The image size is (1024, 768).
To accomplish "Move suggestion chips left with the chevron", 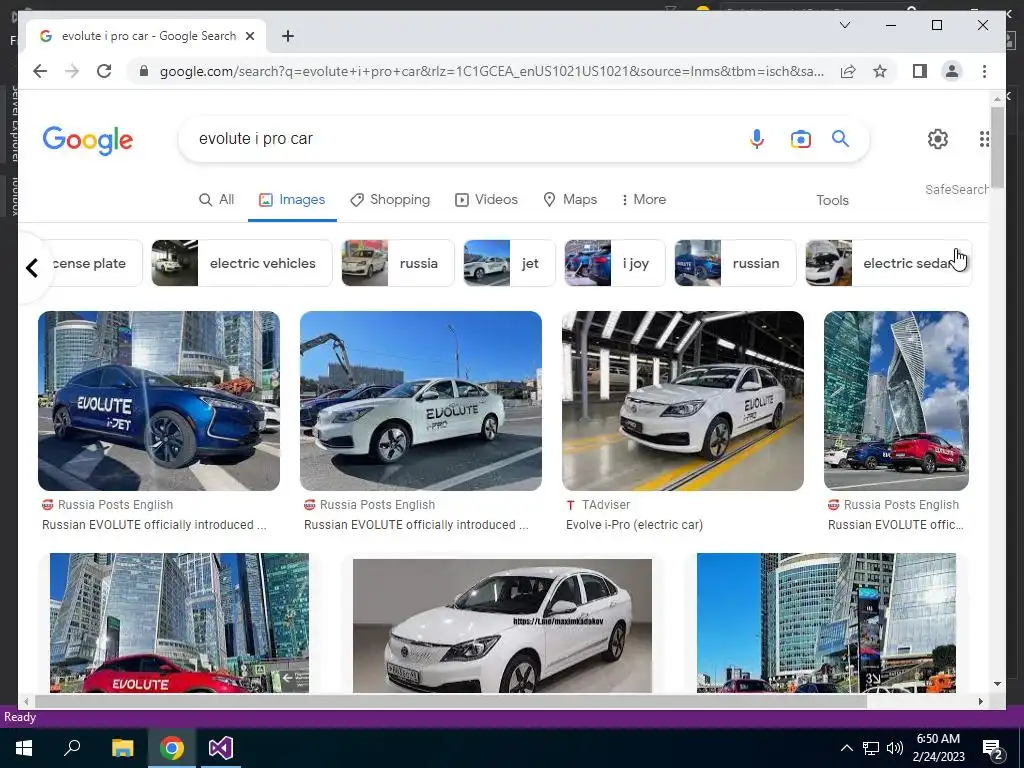I will [x=32, y=267].
